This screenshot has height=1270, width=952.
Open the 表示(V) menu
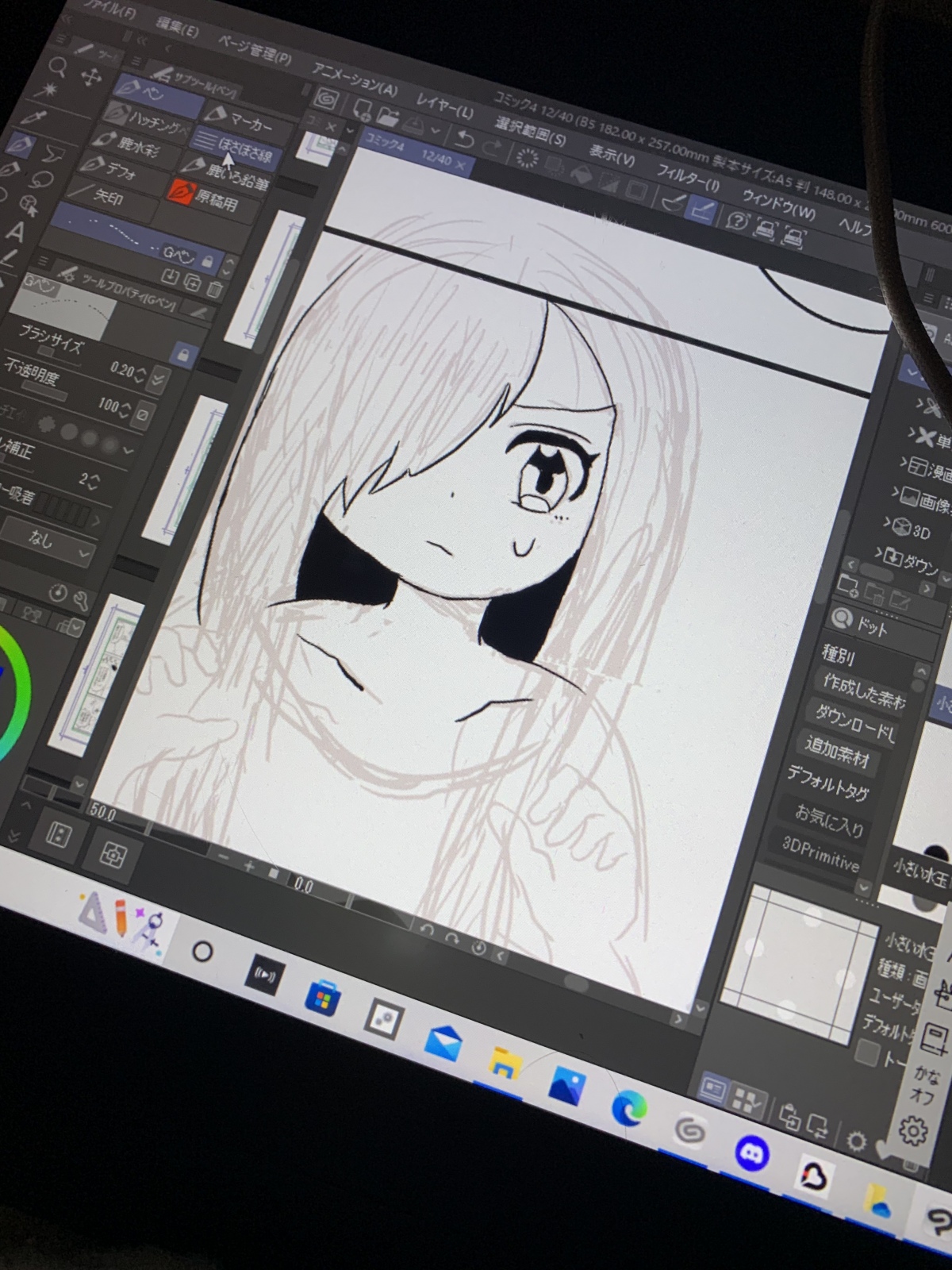point(611,155)
